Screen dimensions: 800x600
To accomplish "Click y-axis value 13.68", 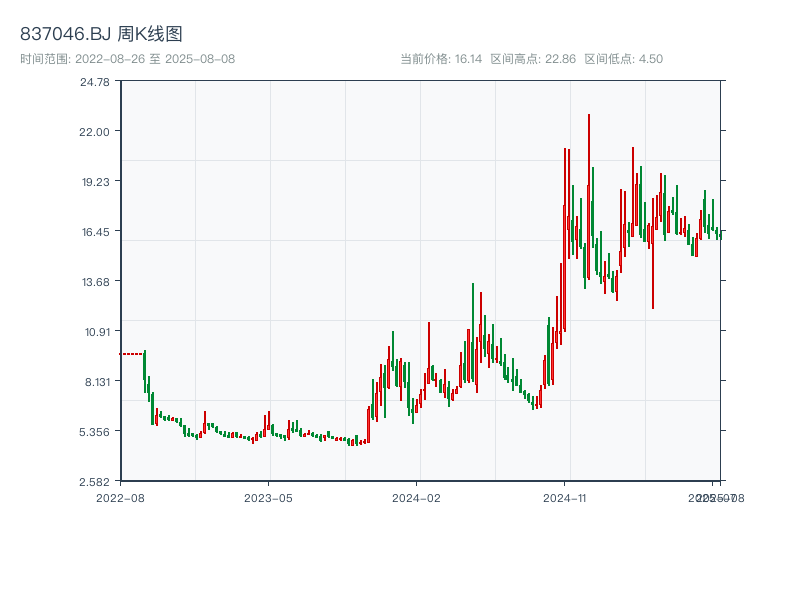I will click(x=96, y=282).
